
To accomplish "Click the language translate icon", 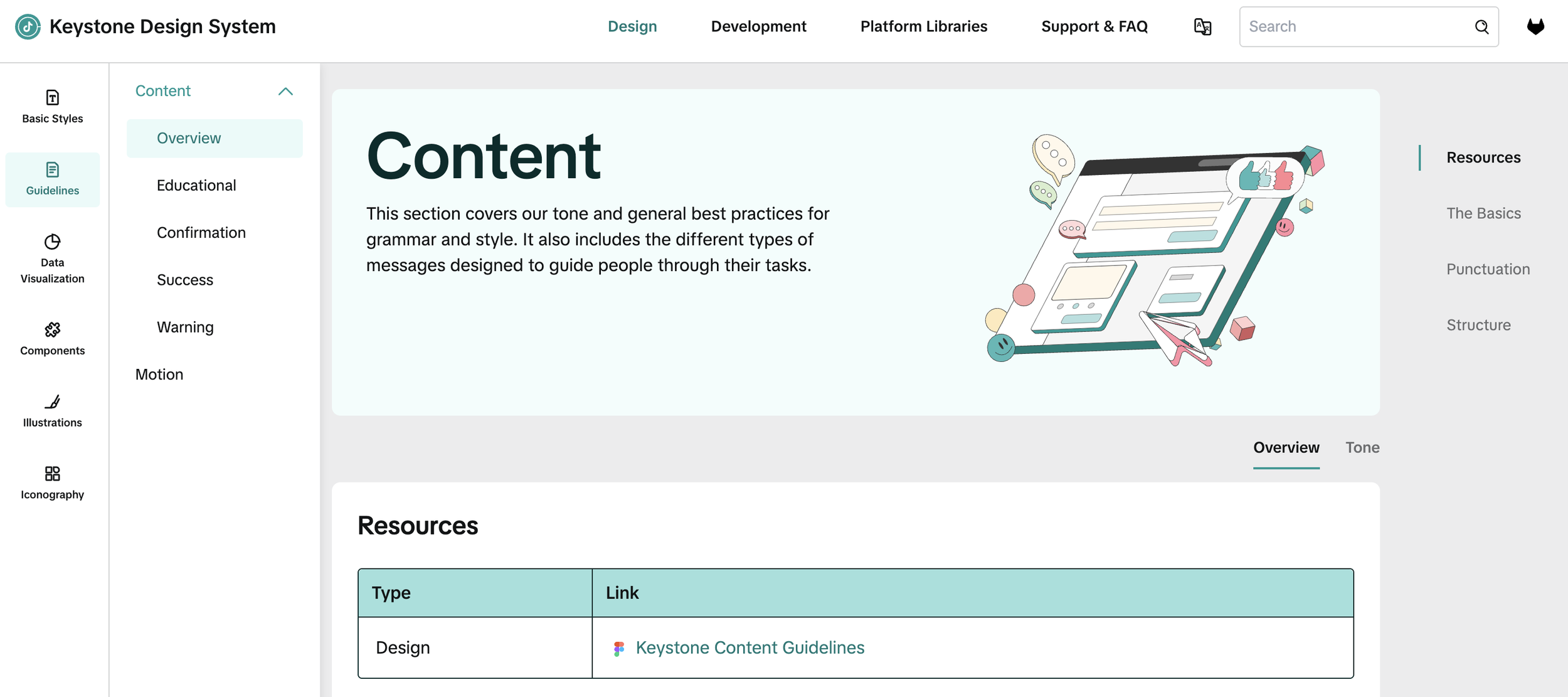I will tap(1202, 26).
